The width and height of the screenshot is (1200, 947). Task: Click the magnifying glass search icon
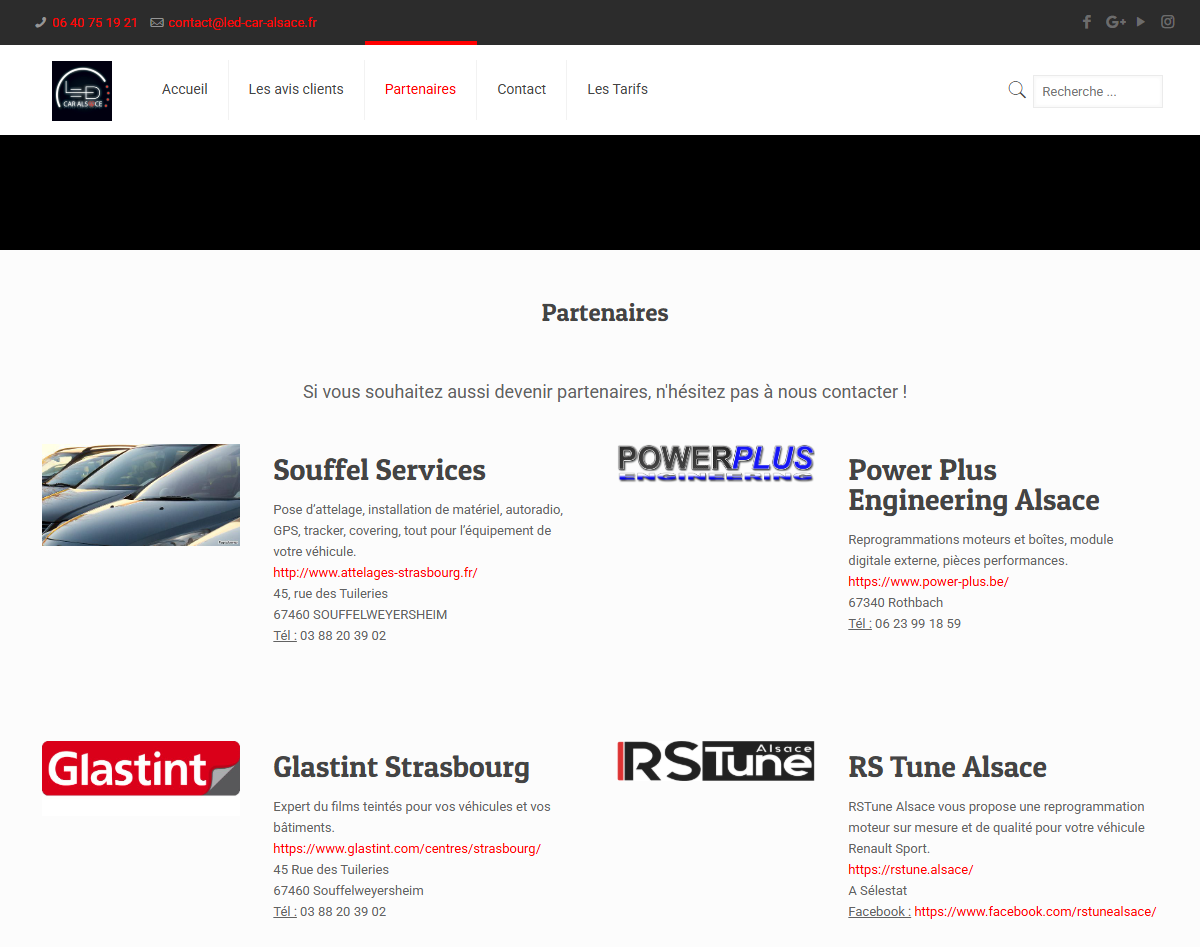tap(1017, 90)
